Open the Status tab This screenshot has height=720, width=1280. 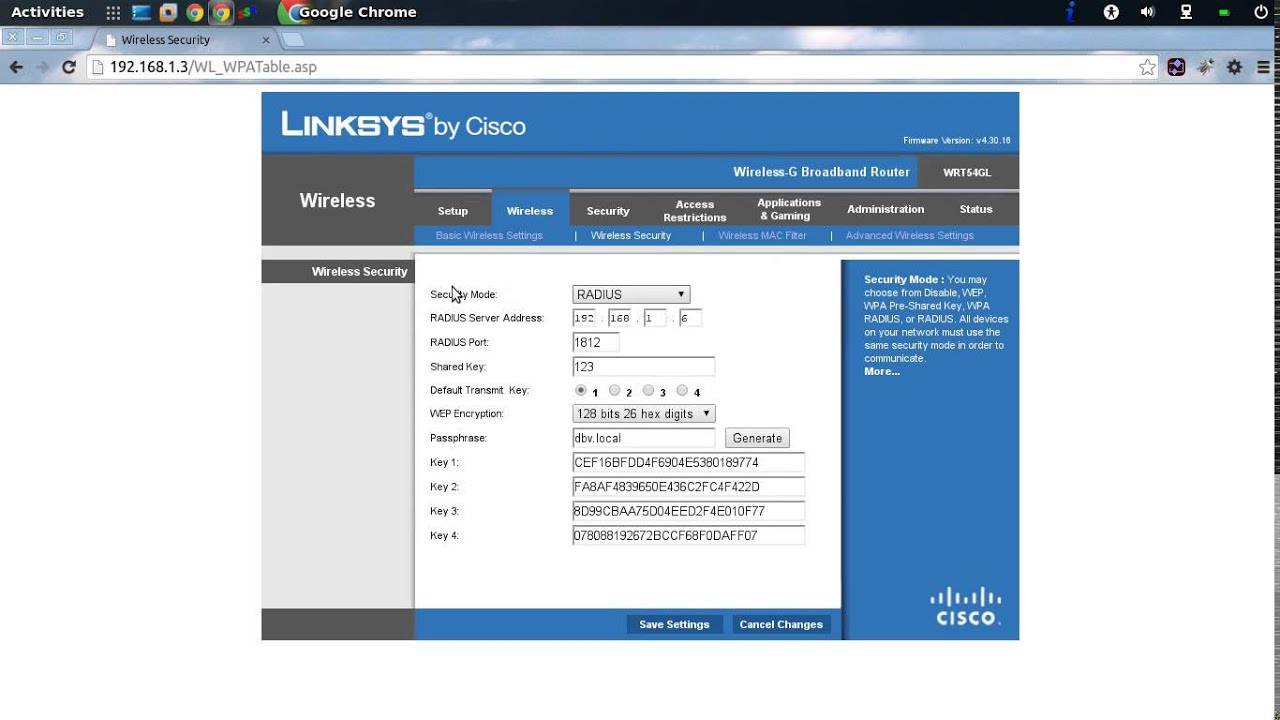[976, 209]
